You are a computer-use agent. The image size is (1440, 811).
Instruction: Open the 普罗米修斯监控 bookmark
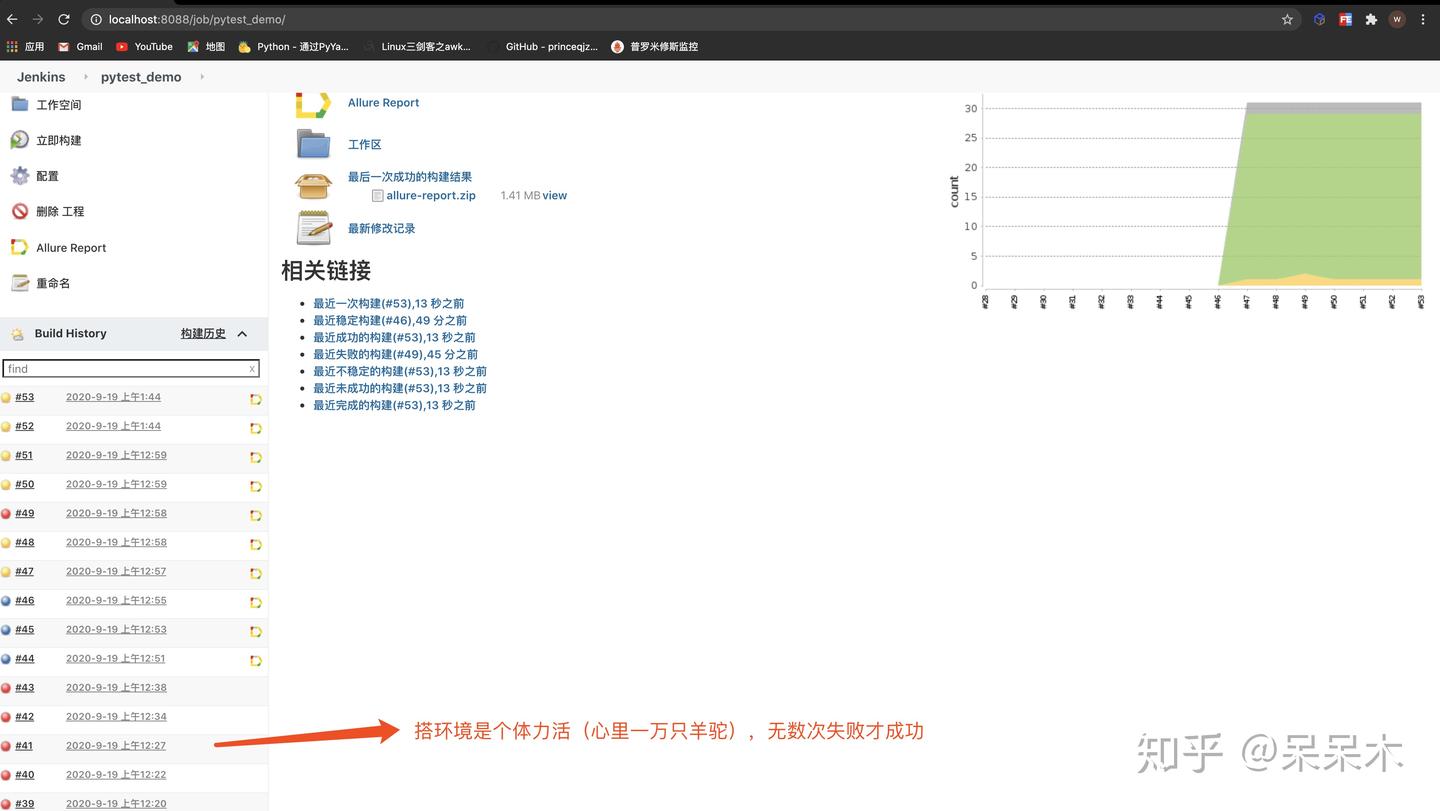(655, 47)
